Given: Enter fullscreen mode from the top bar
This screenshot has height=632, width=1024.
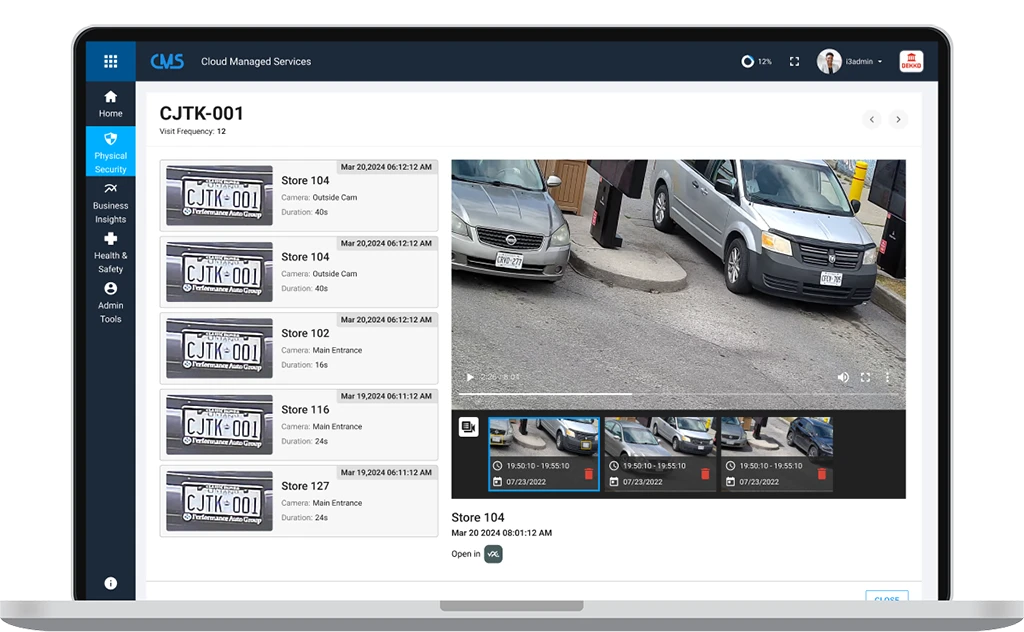Looking at the screenshot, I should coord(794,61).
